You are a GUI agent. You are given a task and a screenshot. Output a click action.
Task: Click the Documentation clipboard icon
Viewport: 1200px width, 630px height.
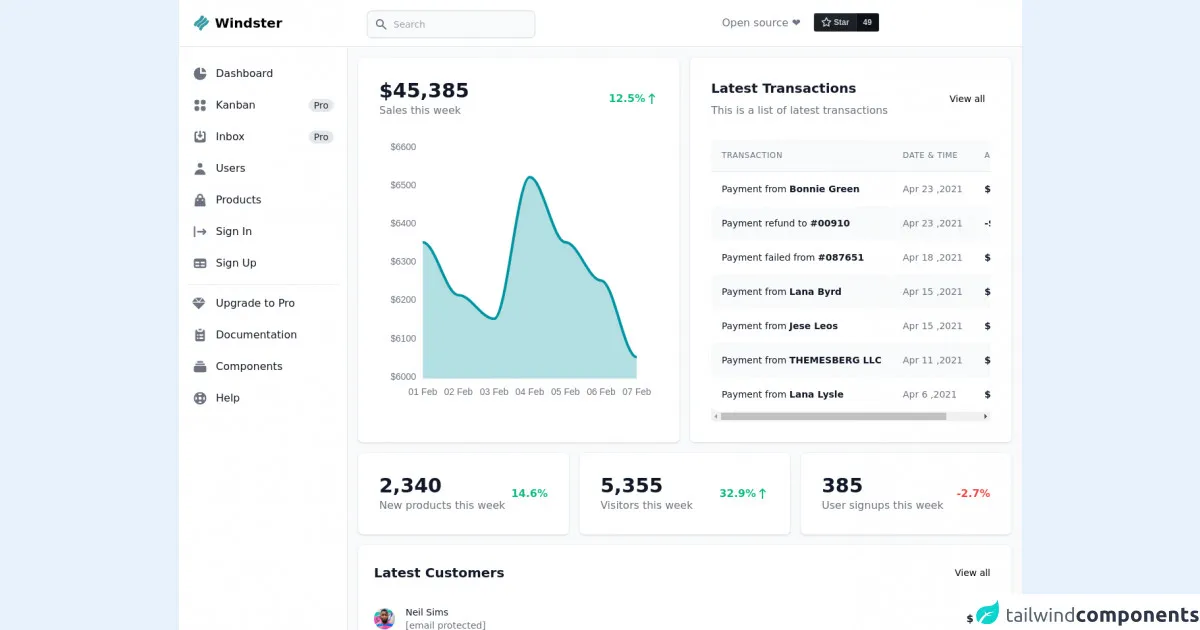(x=200, y=335)
